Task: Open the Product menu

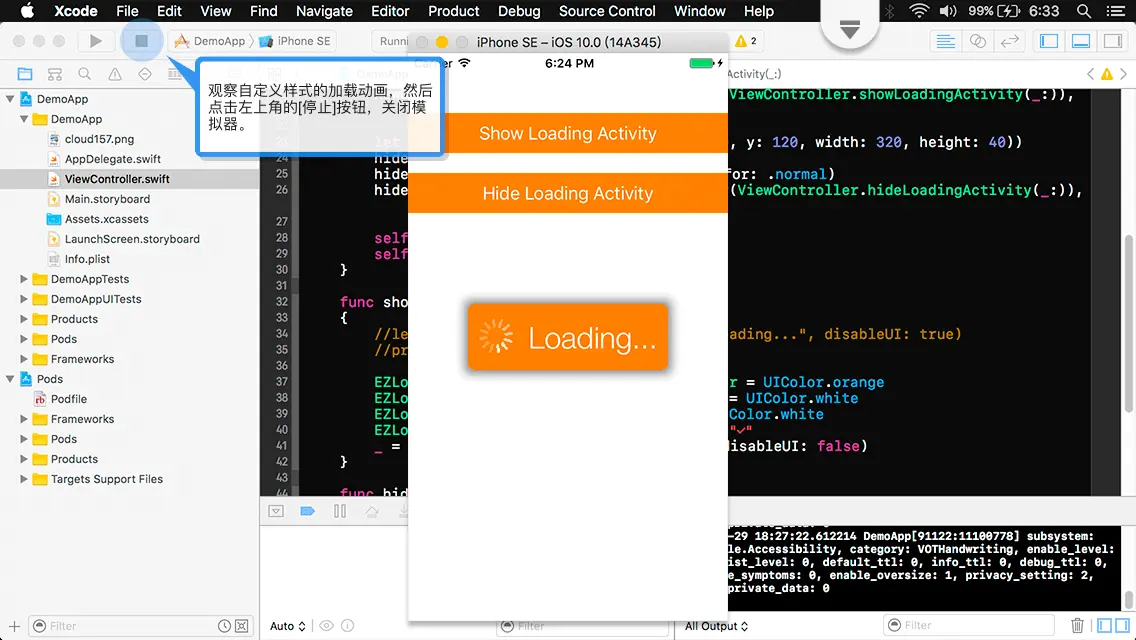Action: point(454,11)
